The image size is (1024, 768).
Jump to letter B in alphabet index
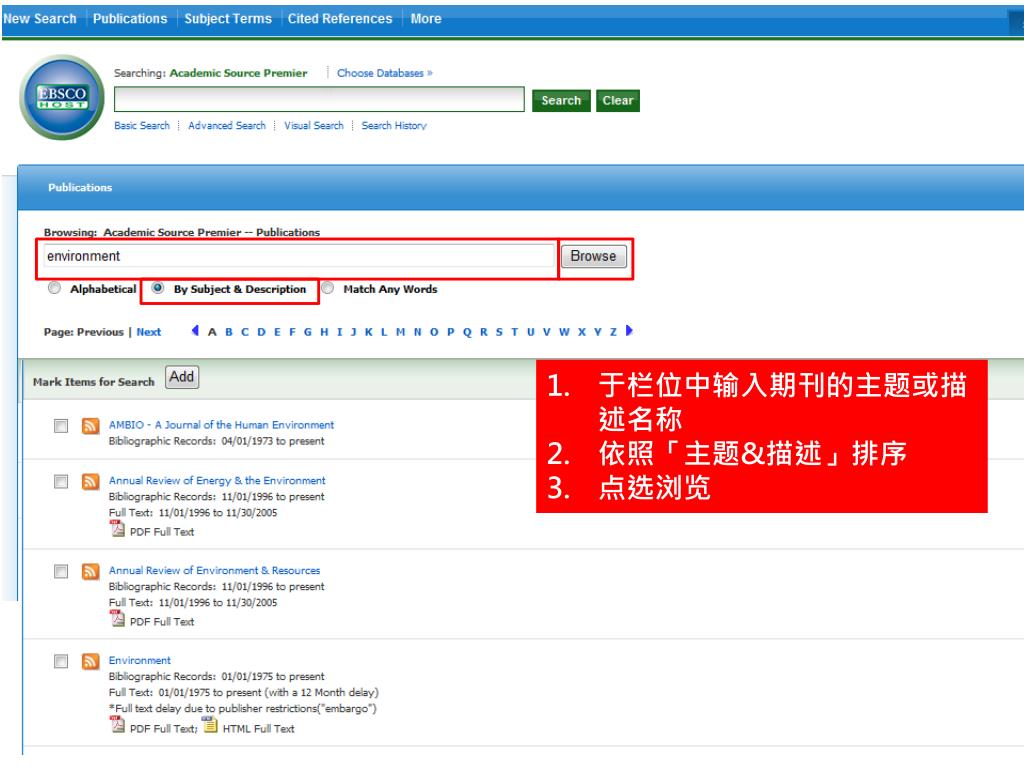[229, 332]
